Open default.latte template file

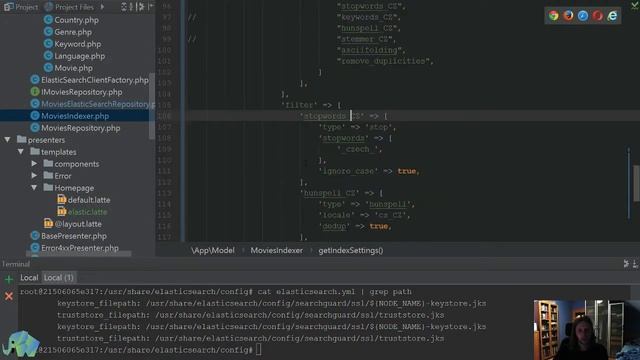pyautogui.click(x=89, y=200)
